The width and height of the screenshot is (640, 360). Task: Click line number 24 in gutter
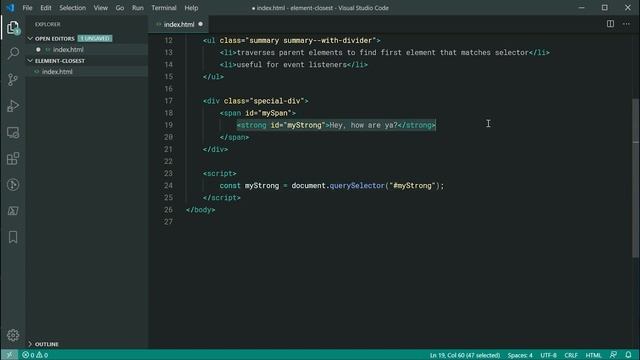168,185
